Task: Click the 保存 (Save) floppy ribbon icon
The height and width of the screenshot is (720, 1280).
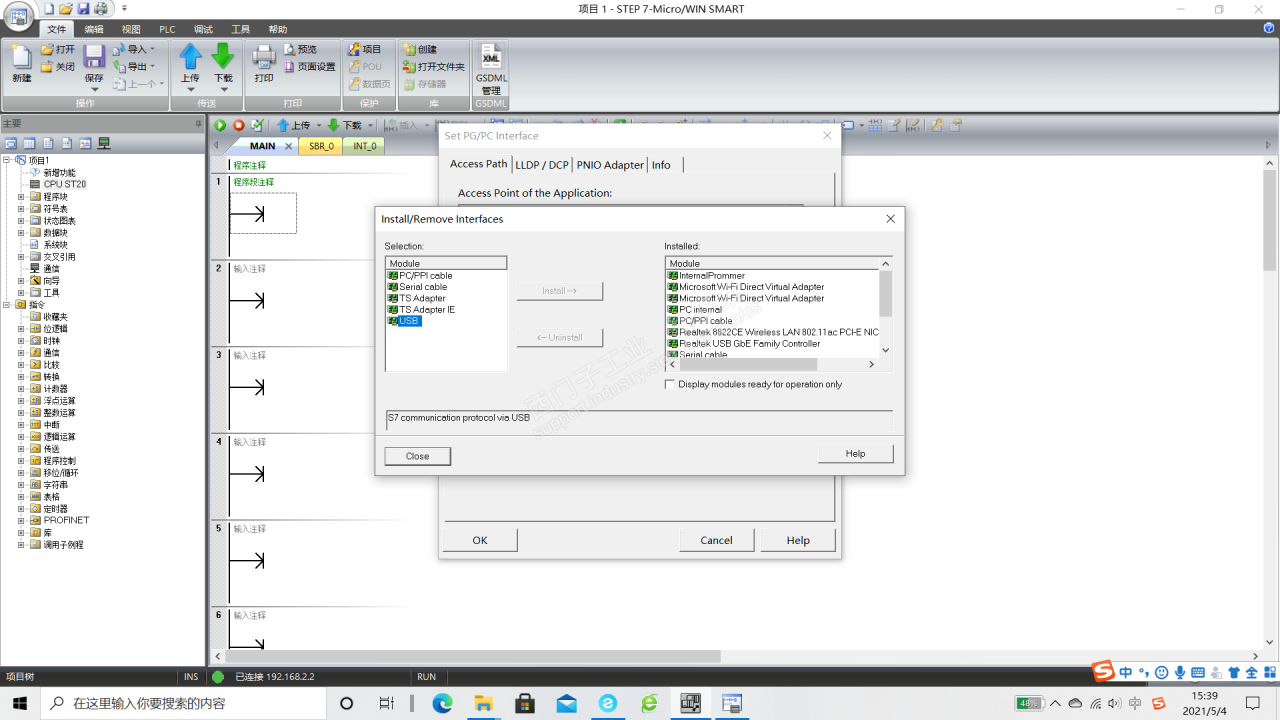Action: pyautogui.click(x=94, y=58)
